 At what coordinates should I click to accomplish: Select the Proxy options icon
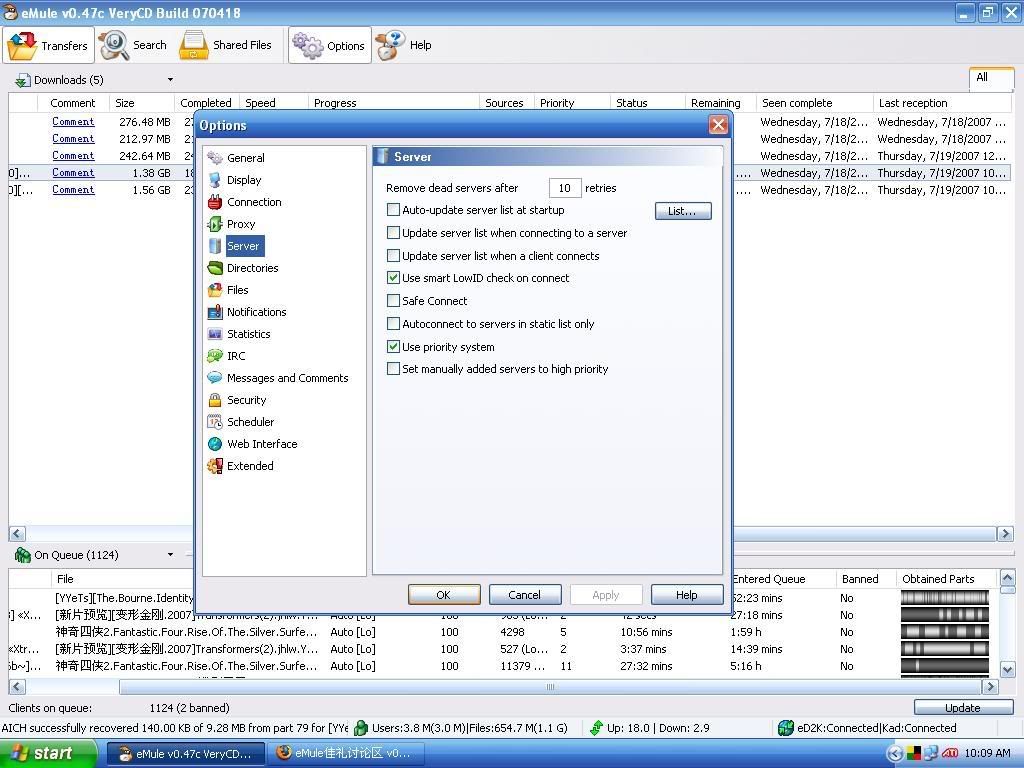(x=215, y=224)
